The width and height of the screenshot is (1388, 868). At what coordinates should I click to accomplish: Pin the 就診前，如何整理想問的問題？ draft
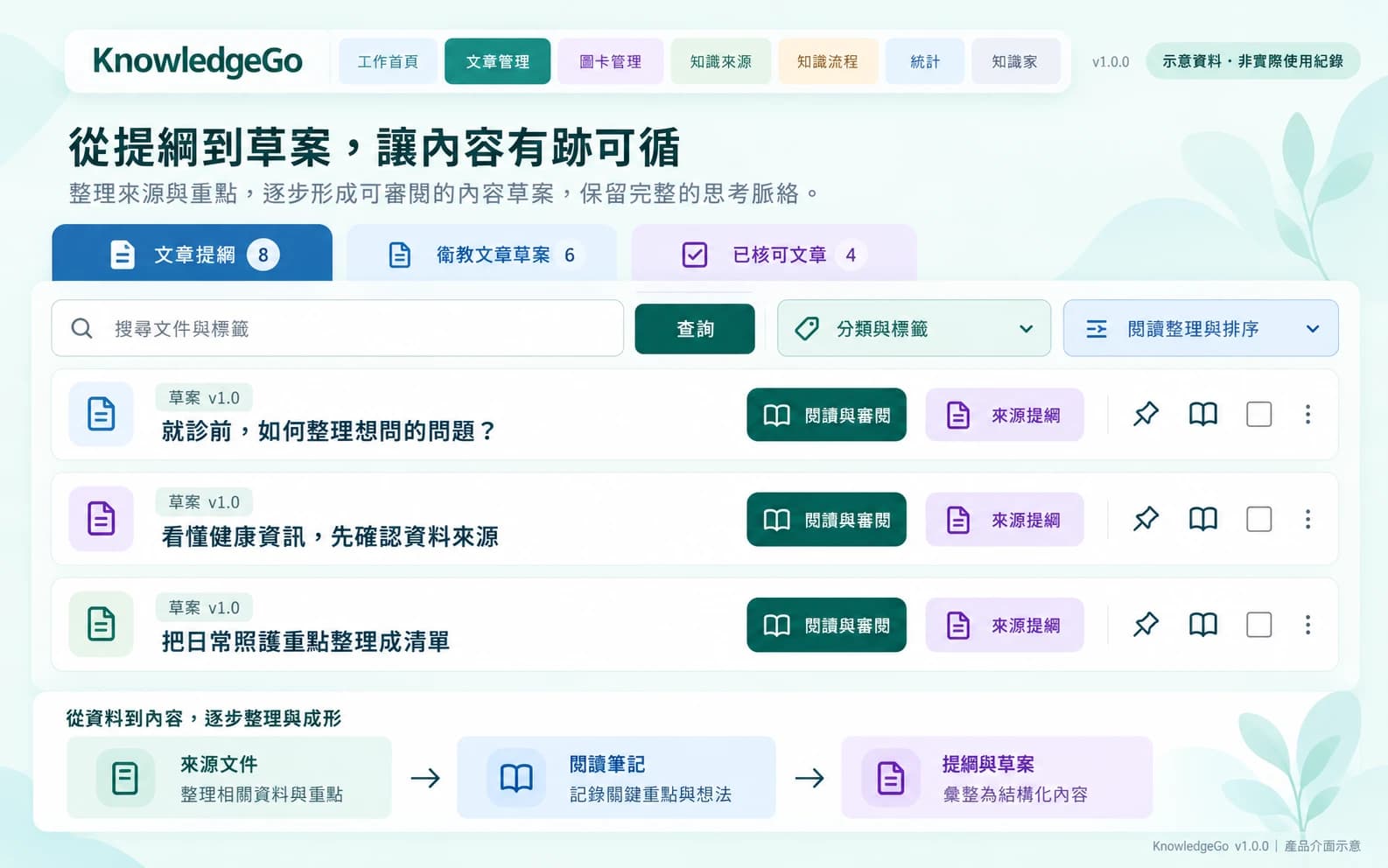pos(1146,414)
